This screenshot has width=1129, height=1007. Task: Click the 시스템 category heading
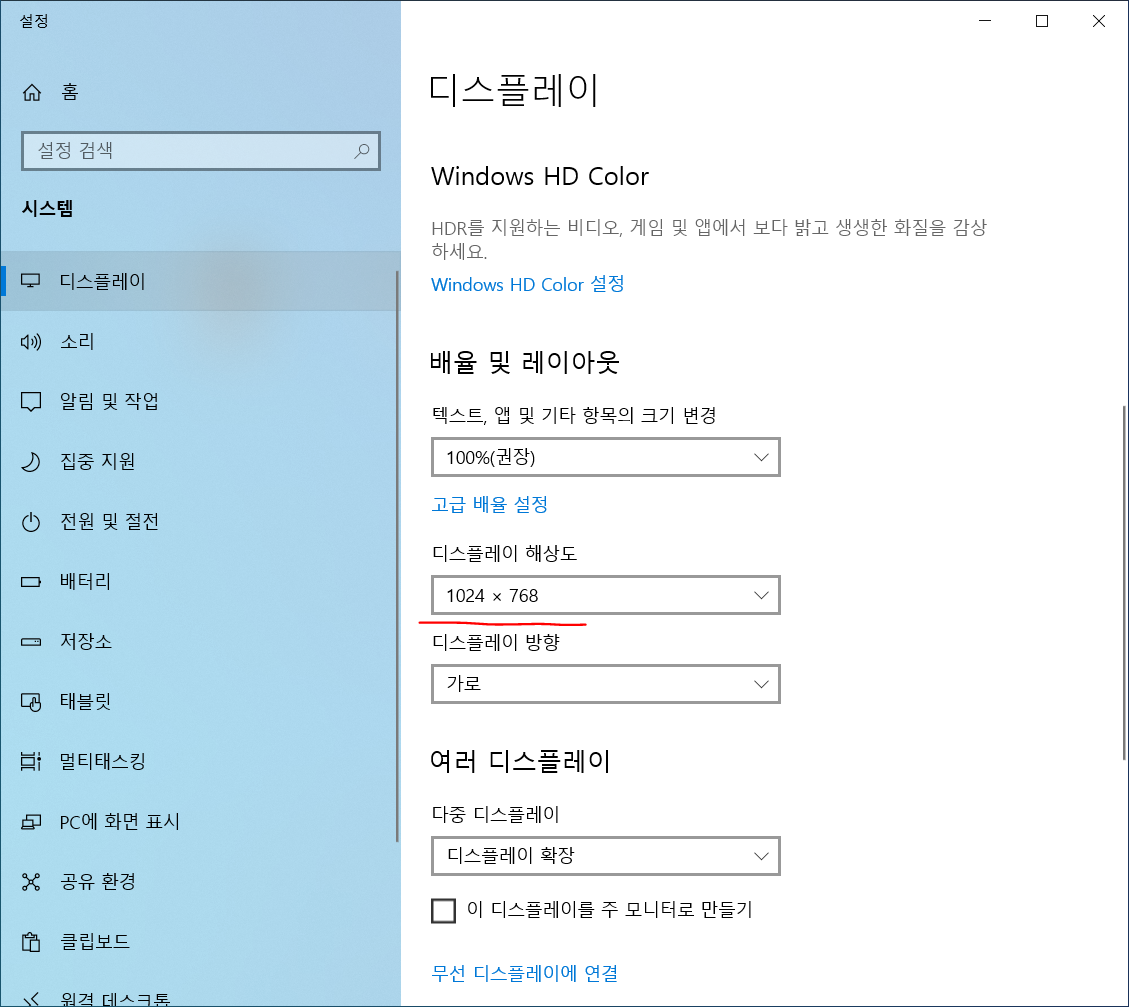48,209
